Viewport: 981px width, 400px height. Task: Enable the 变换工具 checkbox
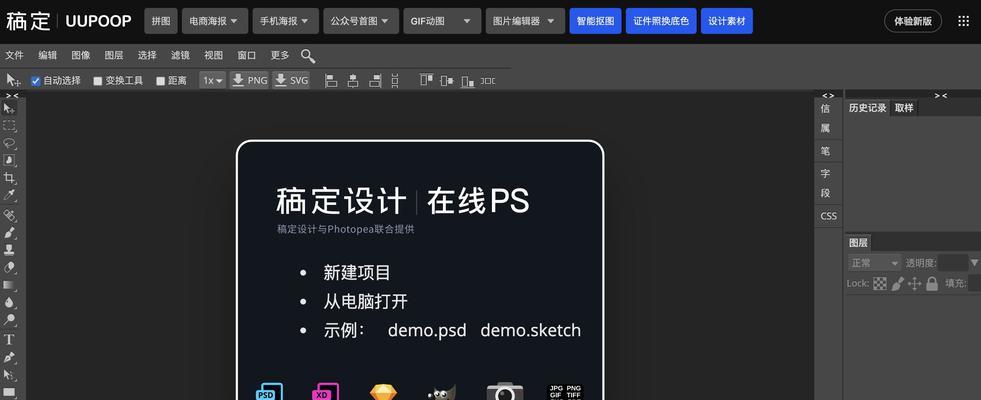tap(98, 81)
